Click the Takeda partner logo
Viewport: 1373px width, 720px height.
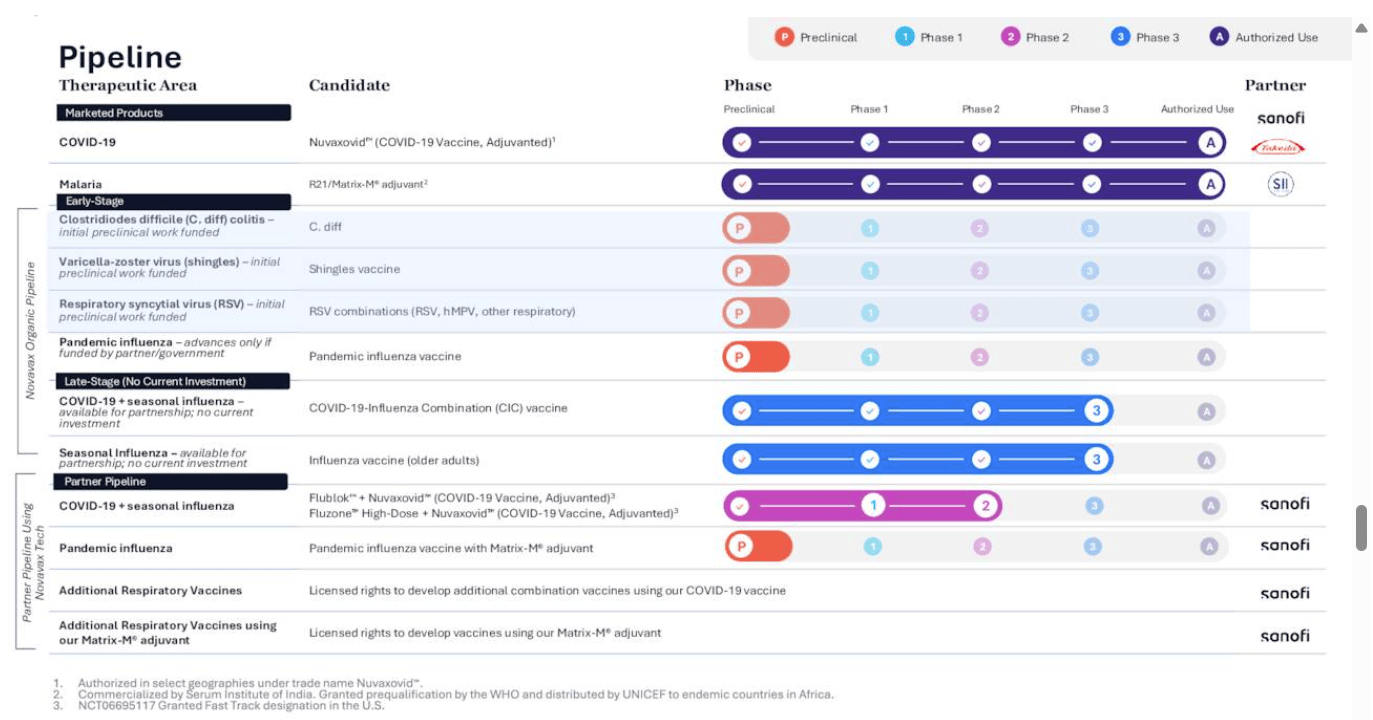point(1278,147)
